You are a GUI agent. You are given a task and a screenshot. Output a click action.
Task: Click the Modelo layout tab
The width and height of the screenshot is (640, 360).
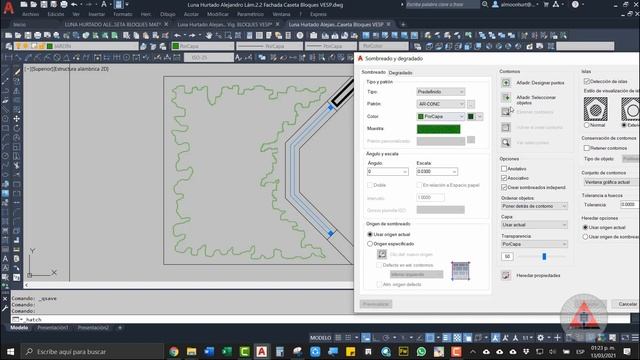click(19, 328)
